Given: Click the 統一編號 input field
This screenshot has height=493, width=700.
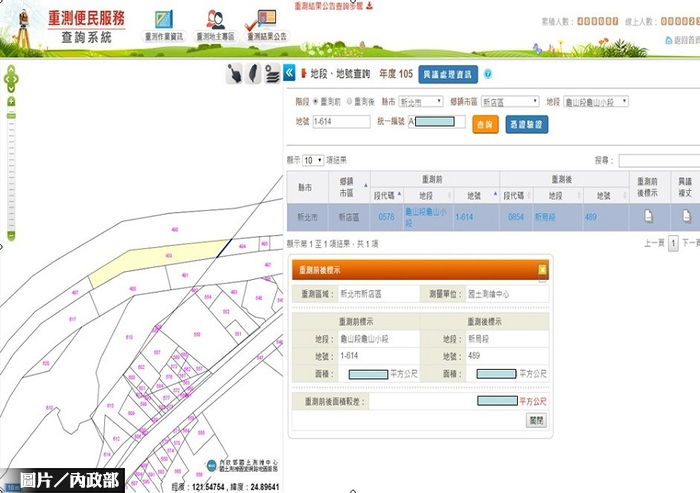Looking at the screenshot, I should 437,121.
